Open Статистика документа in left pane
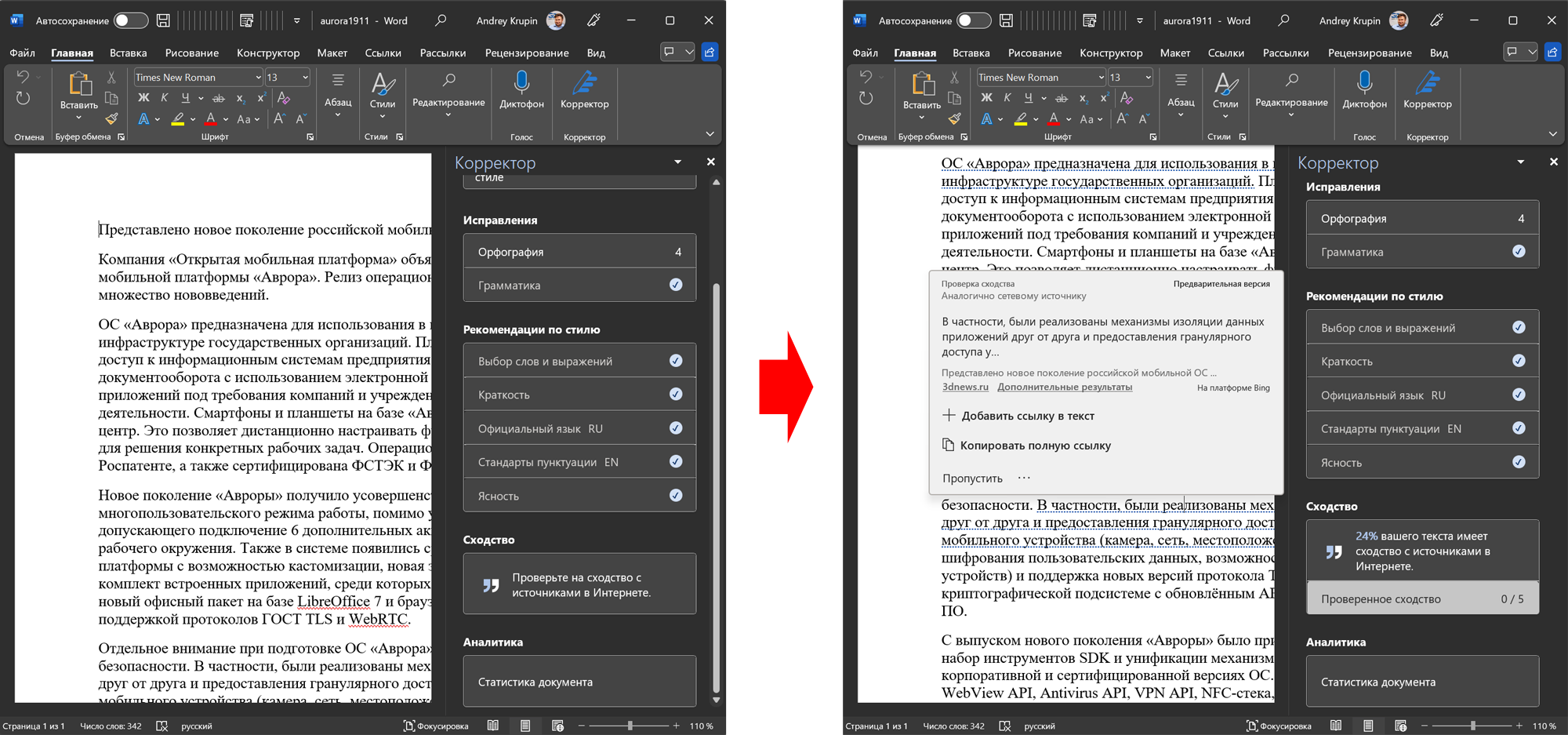1568x735 pixels. (x=579, y=682)
